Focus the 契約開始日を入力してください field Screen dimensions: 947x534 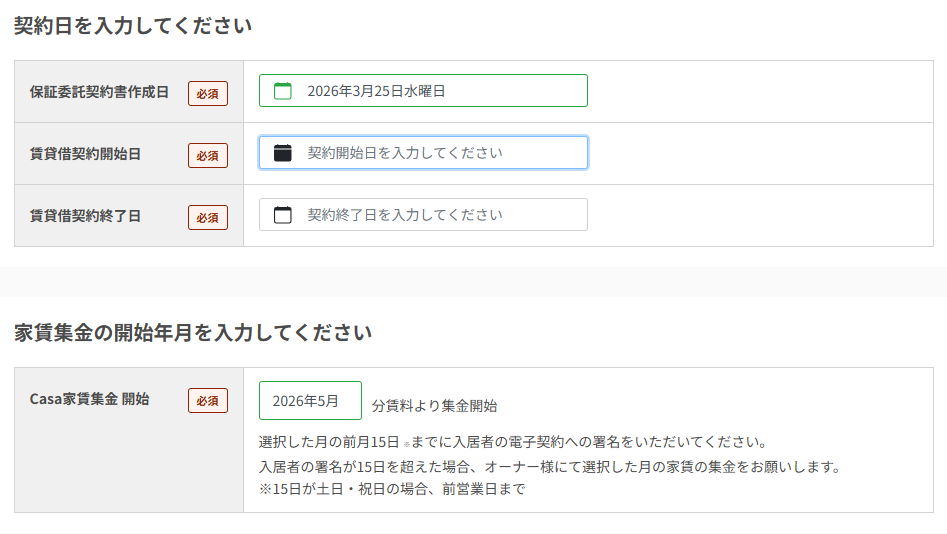(440, 153)
